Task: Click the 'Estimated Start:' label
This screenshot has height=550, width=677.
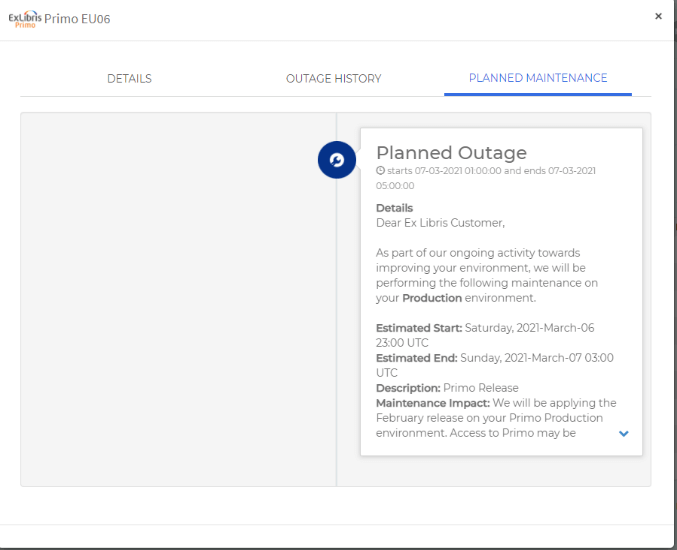Action: coord(419,328)
